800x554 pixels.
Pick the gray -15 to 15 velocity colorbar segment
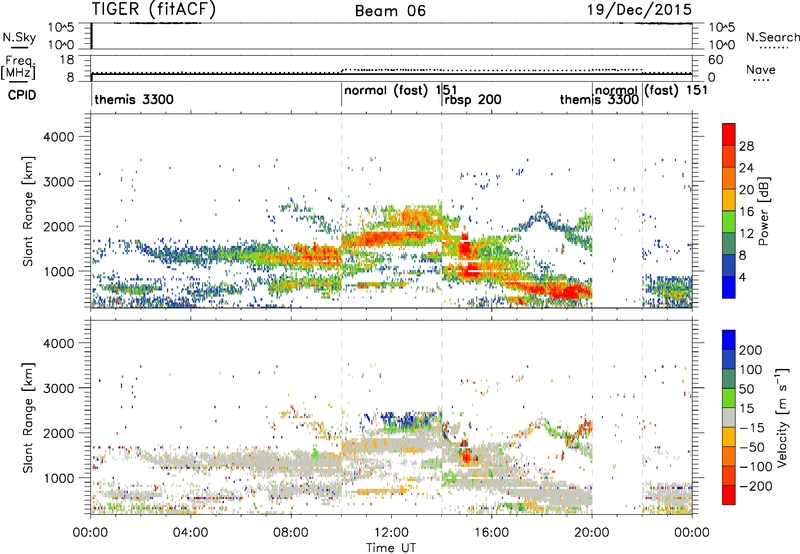pyautogui.click(x=729, y=418)
